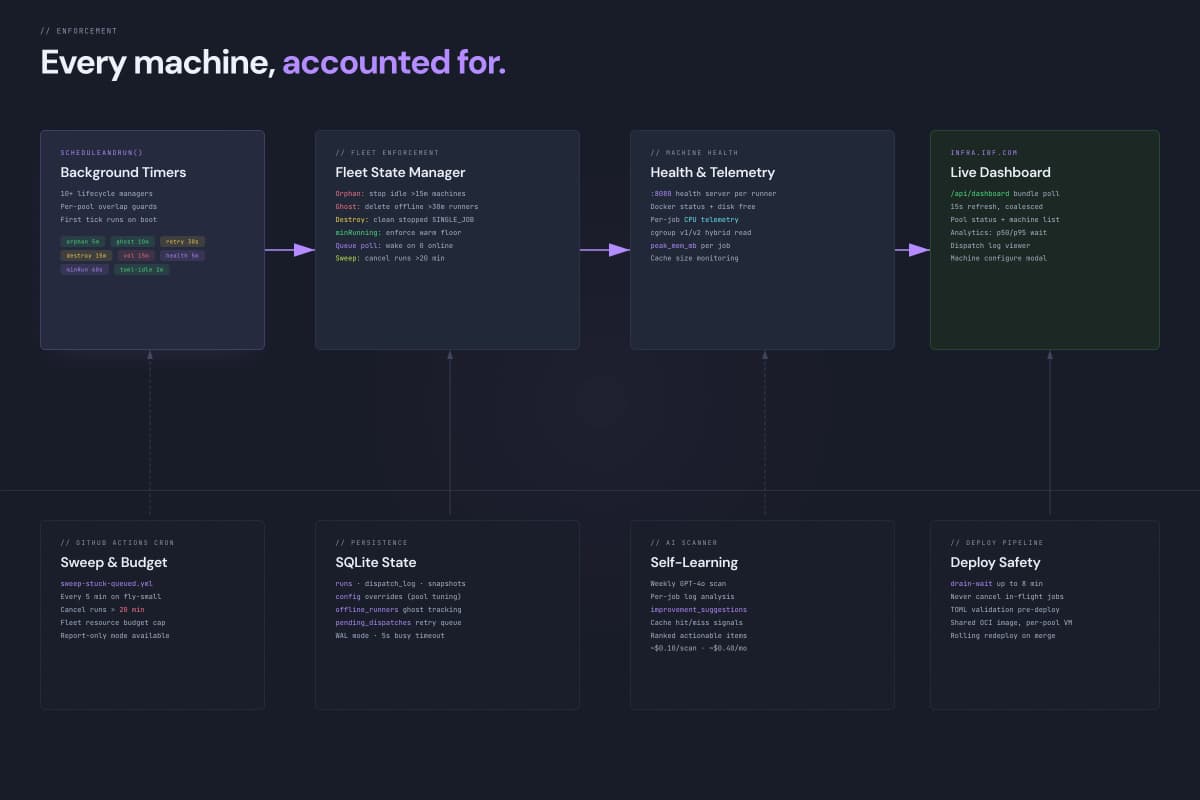1200x800 pixels.
Task: Click the '// FLEET ENFORCEMENT' label
Action: [x=387, y=152]
